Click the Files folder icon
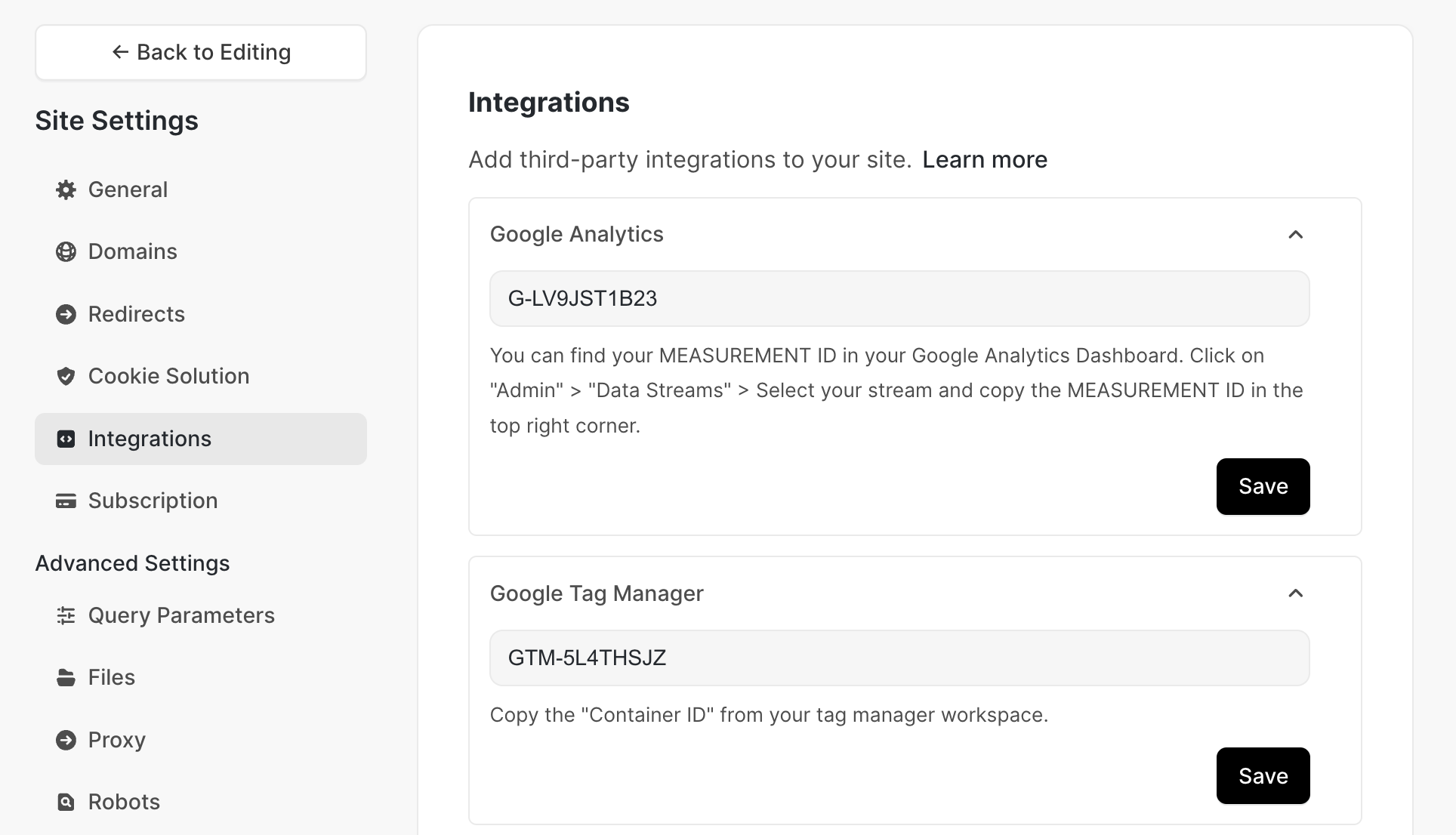Image resolution: width=1456 pixels, height=835 pixels. coord(66,677)
